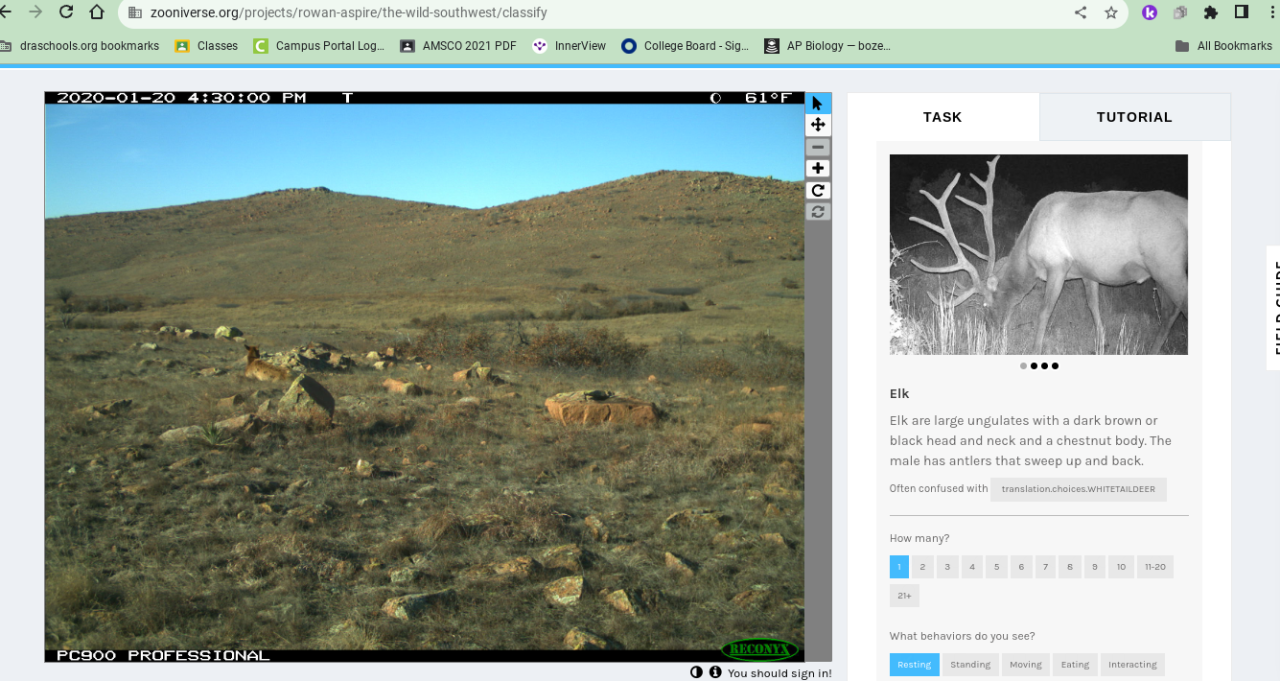Select count 7 for how many
1280x681 pixels.
point(1045,567)
